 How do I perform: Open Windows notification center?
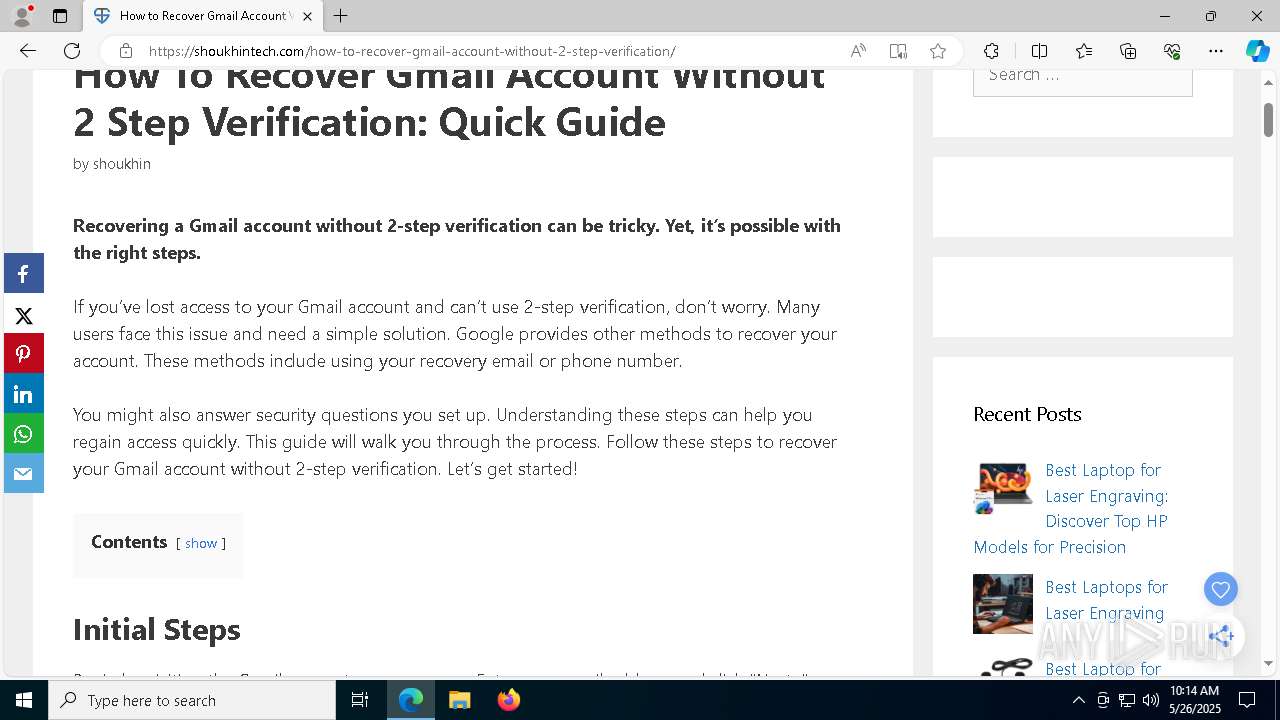[x=1247, y=700]
